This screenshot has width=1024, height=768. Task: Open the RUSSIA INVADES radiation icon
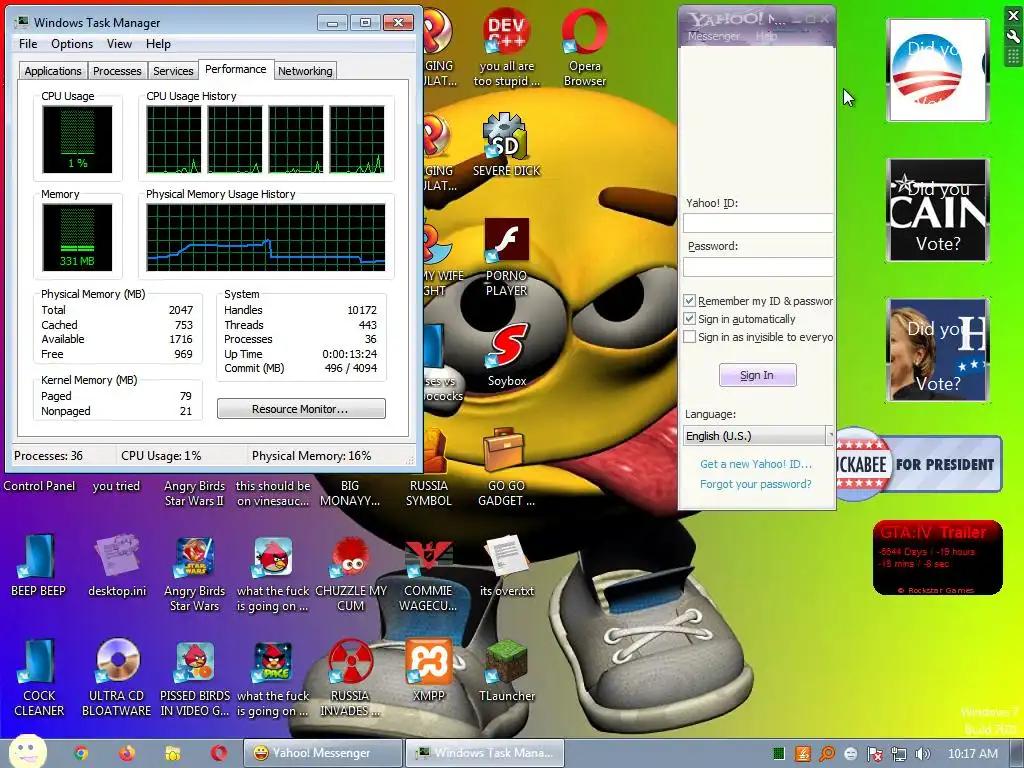(350, 661)
